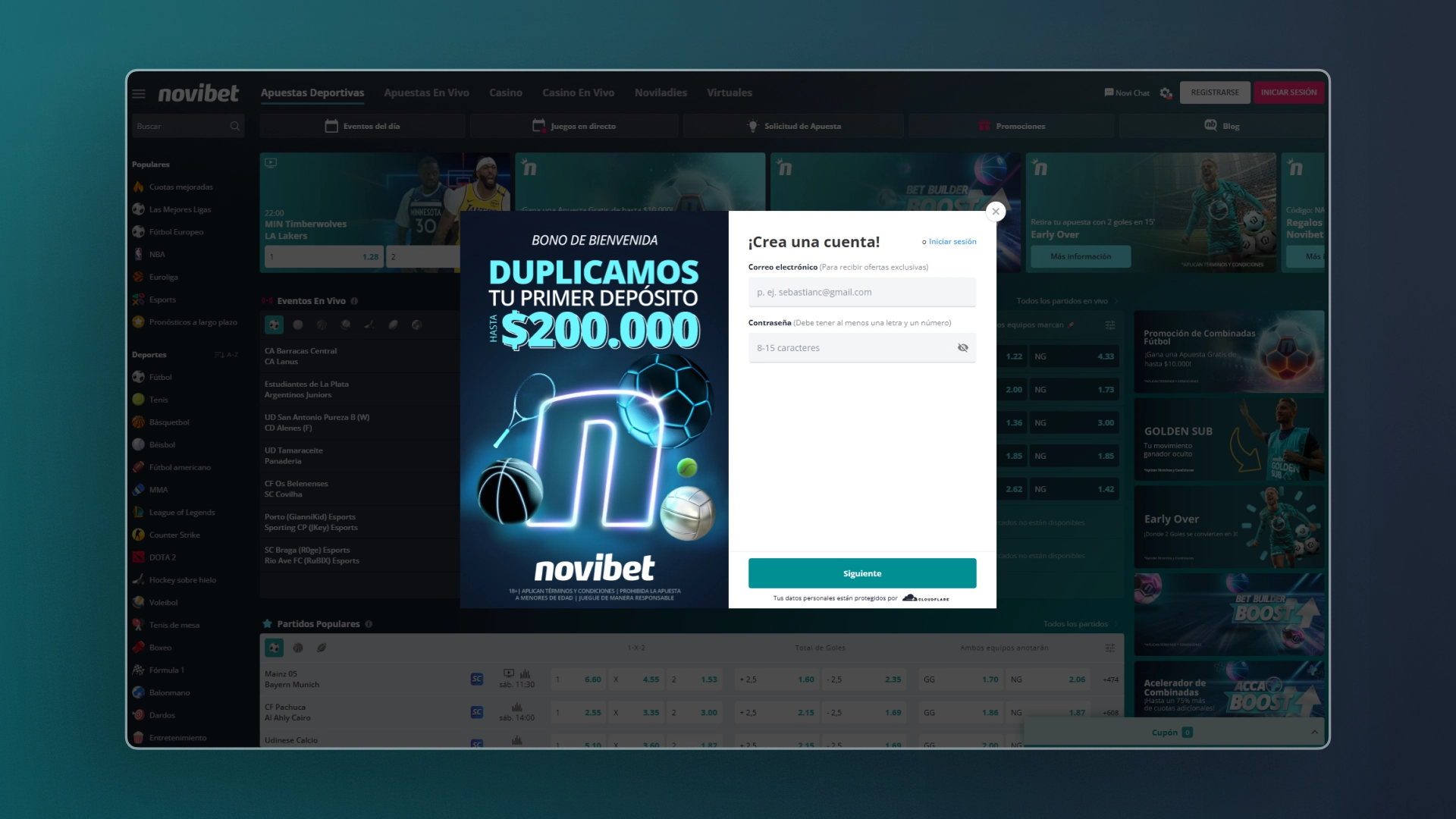Click the INICIAR SESIÓN button
This screenshot has height=819, width=1456.
[1288, 93]
